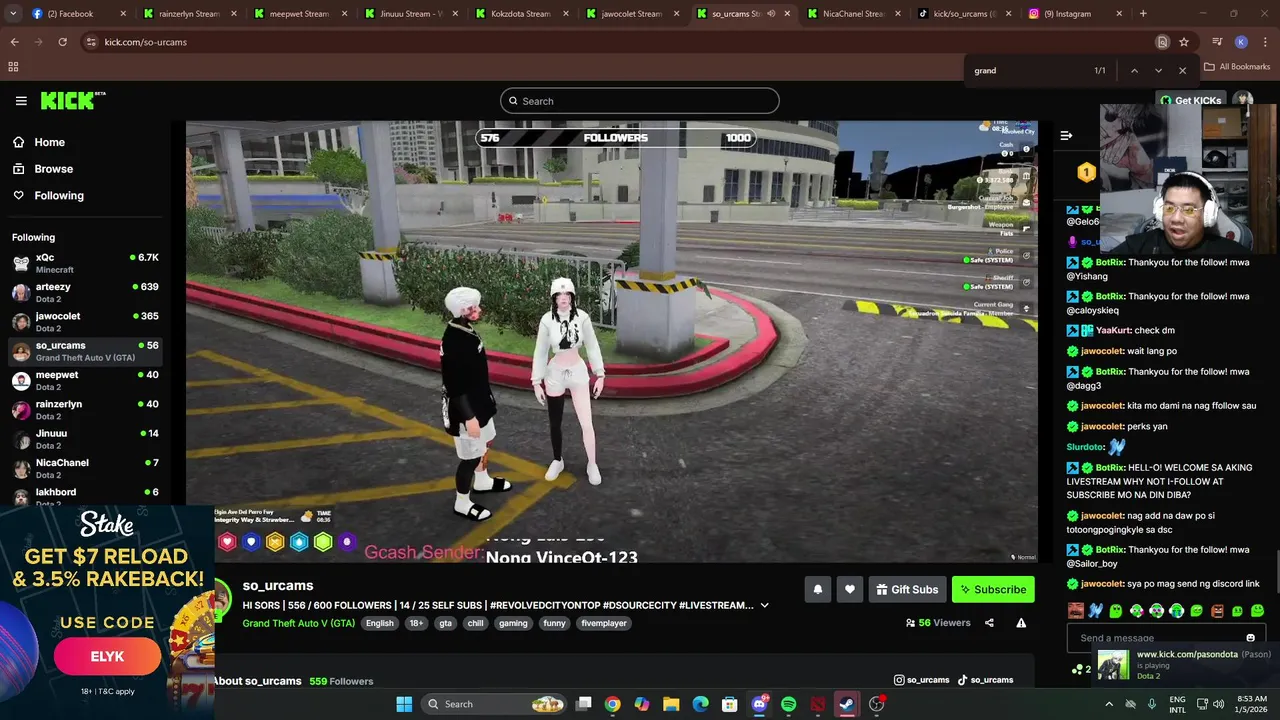1280x720 pixels.
Task: Click the Grand Theft Auto V category link
Action: [x=298, y=623]
